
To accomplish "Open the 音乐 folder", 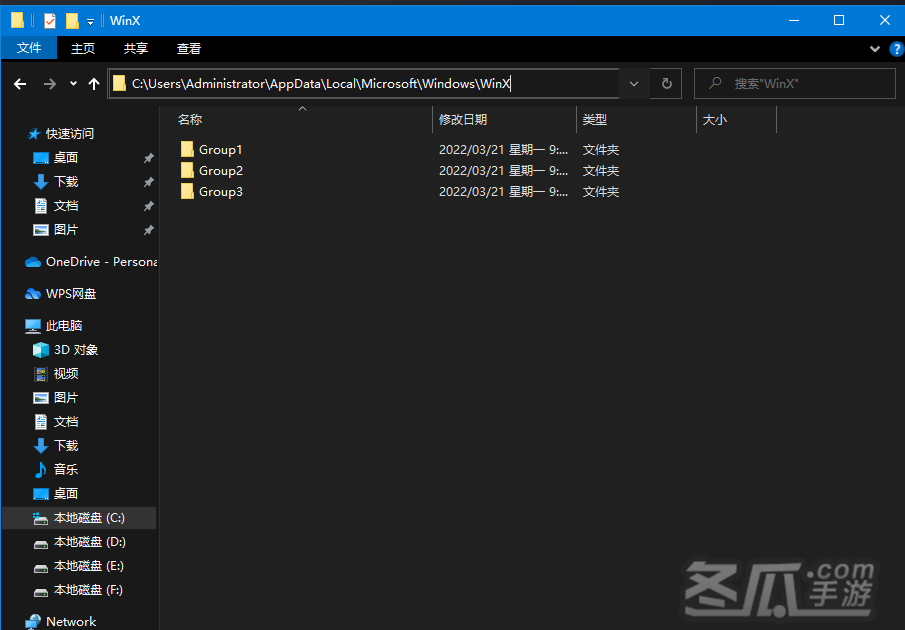I will [66, 470].
